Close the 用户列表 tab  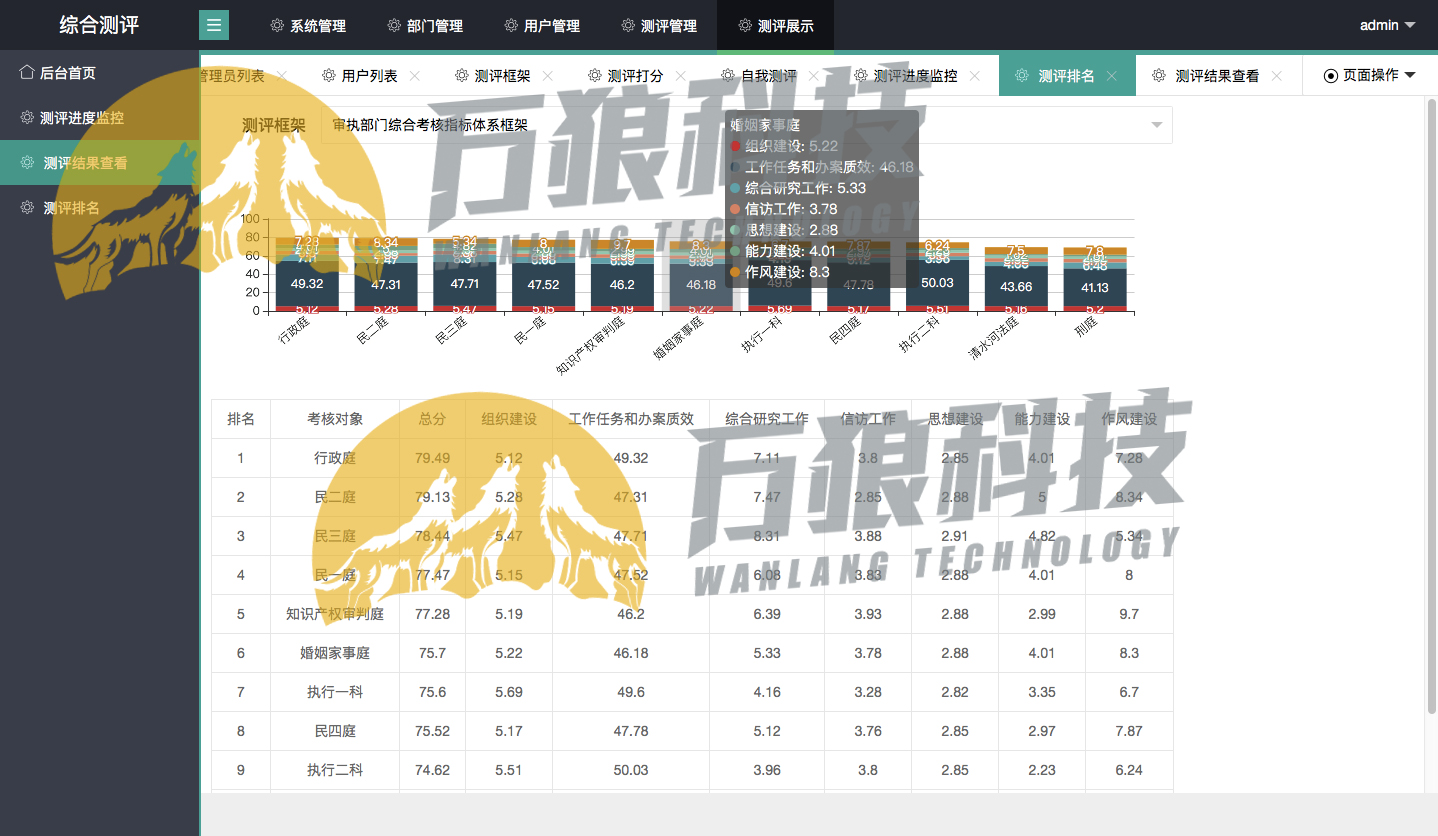415,76
